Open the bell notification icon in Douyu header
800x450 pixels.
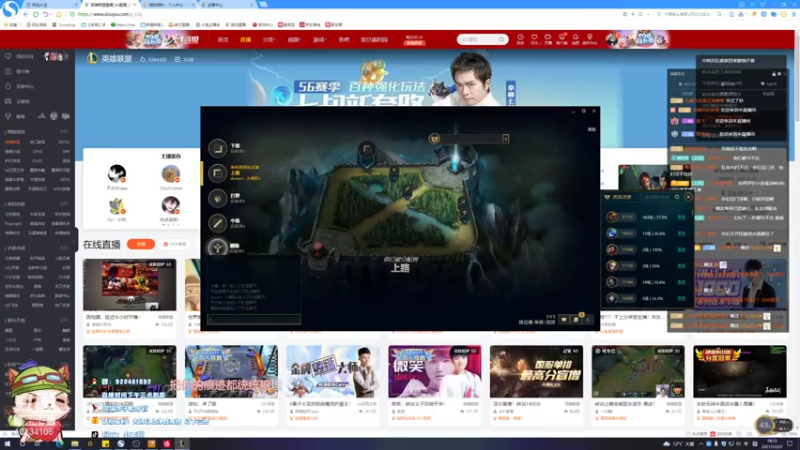576,39
